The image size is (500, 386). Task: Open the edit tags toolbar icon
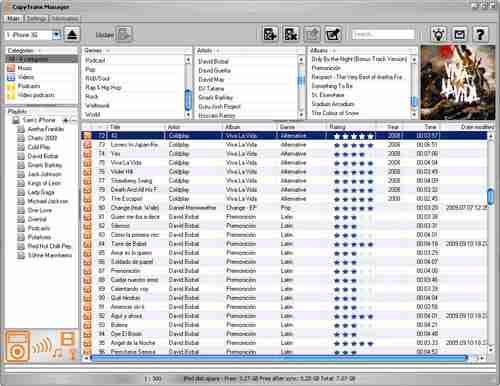tap(333, 34)
